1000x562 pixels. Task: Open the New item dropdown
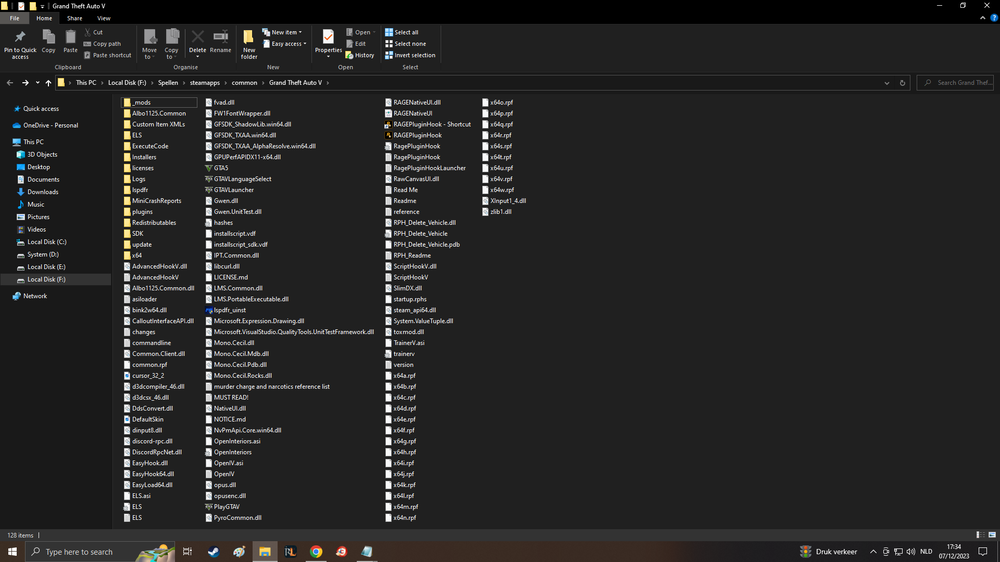coord(282,32)
